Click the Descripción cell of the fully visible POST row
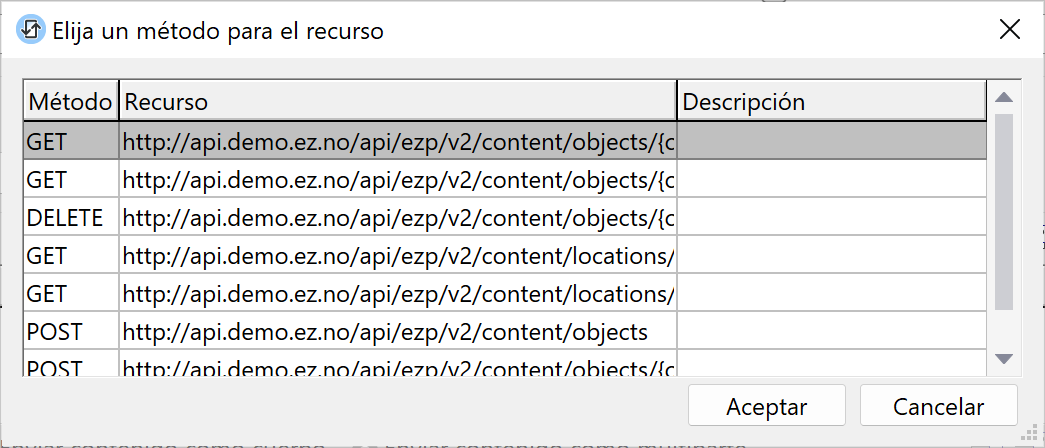Viewport: 1045px width, 448px height. pos(831,331)
